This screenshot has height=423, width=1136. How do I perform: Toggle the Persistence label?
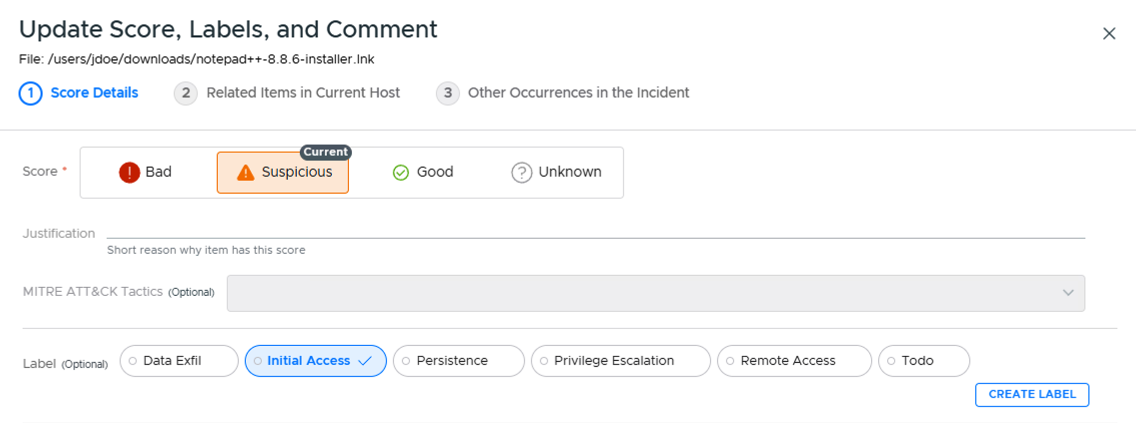click(x=459, y=361)
